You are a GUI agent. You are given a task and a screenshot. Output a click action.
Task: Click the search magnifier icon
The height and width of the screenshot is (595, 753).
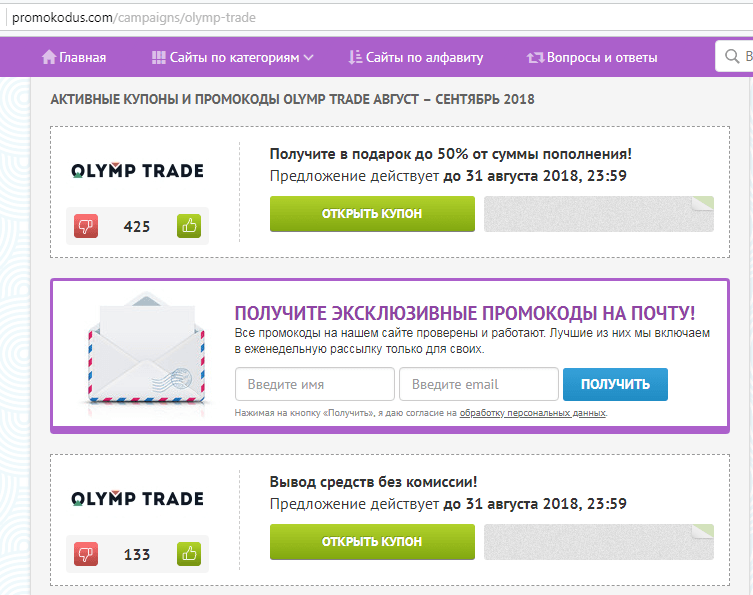[732, 56]
